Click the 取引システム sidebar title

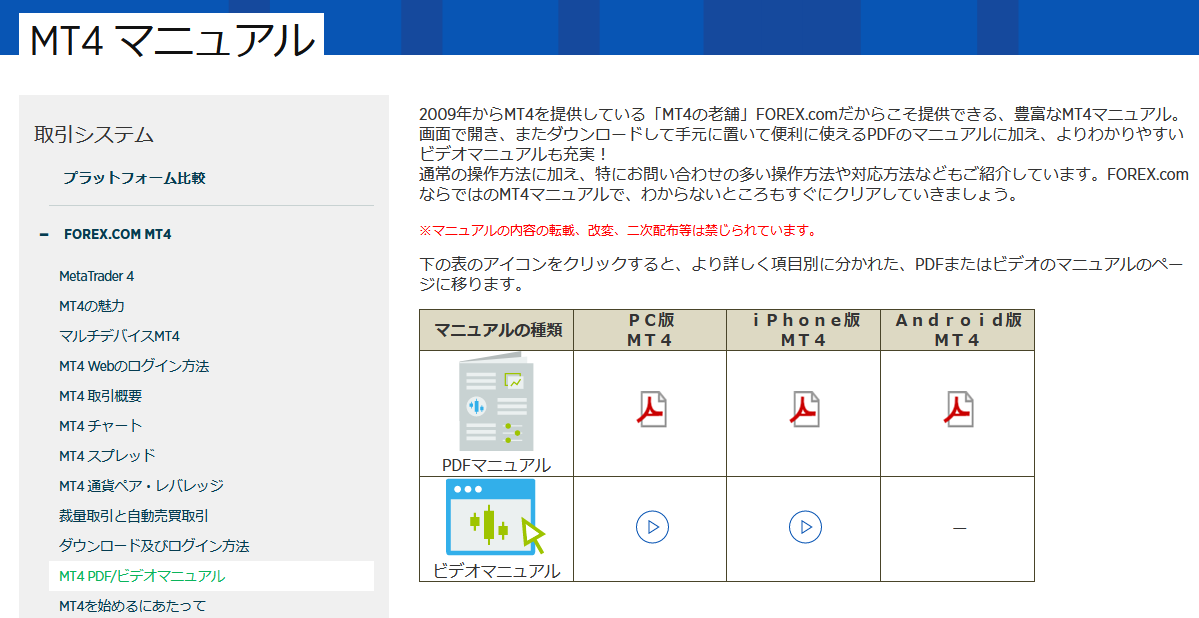[93, 135]
